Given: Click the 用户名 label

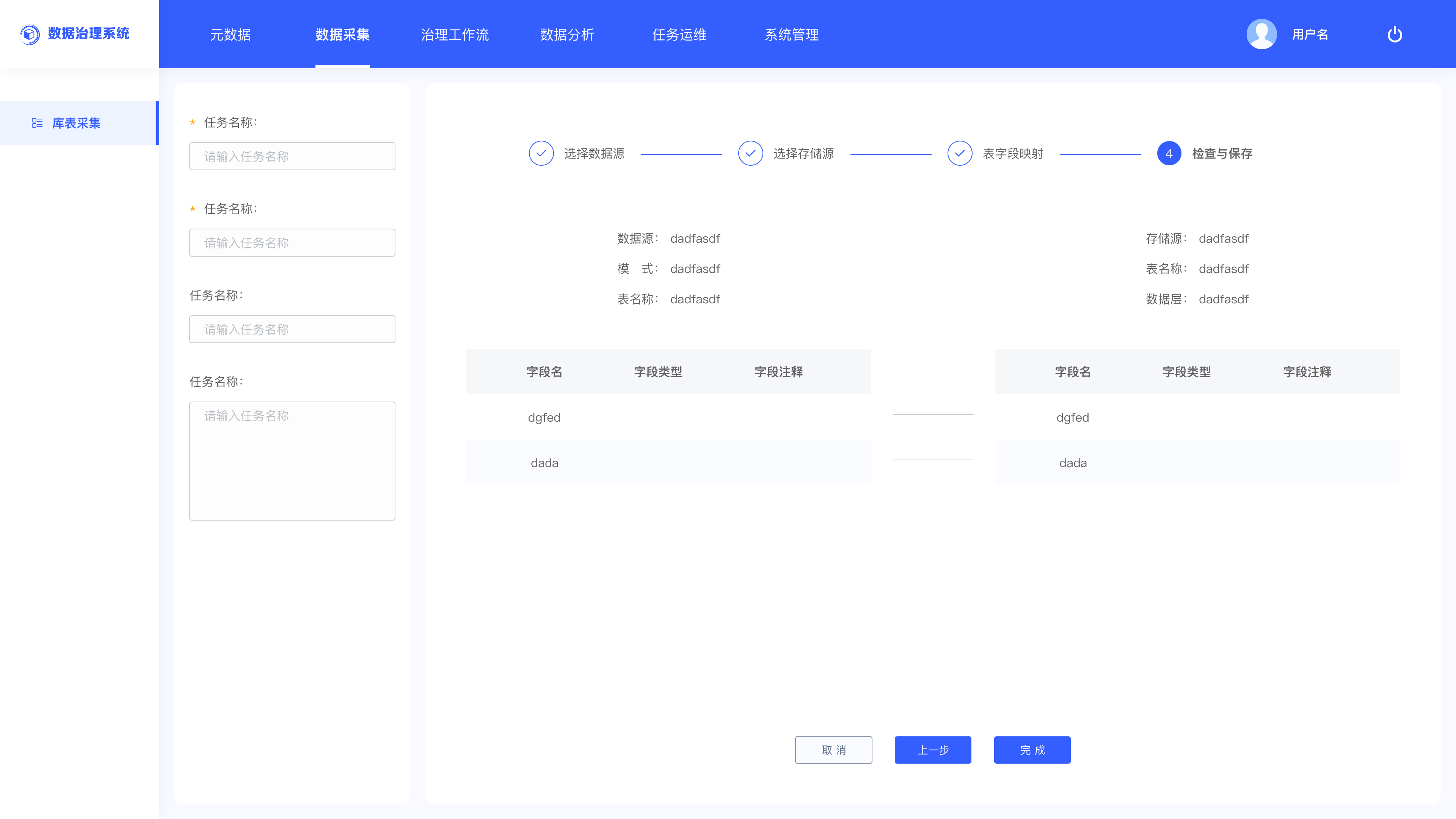Looking at the screenshot, I should pos(1310,35).
